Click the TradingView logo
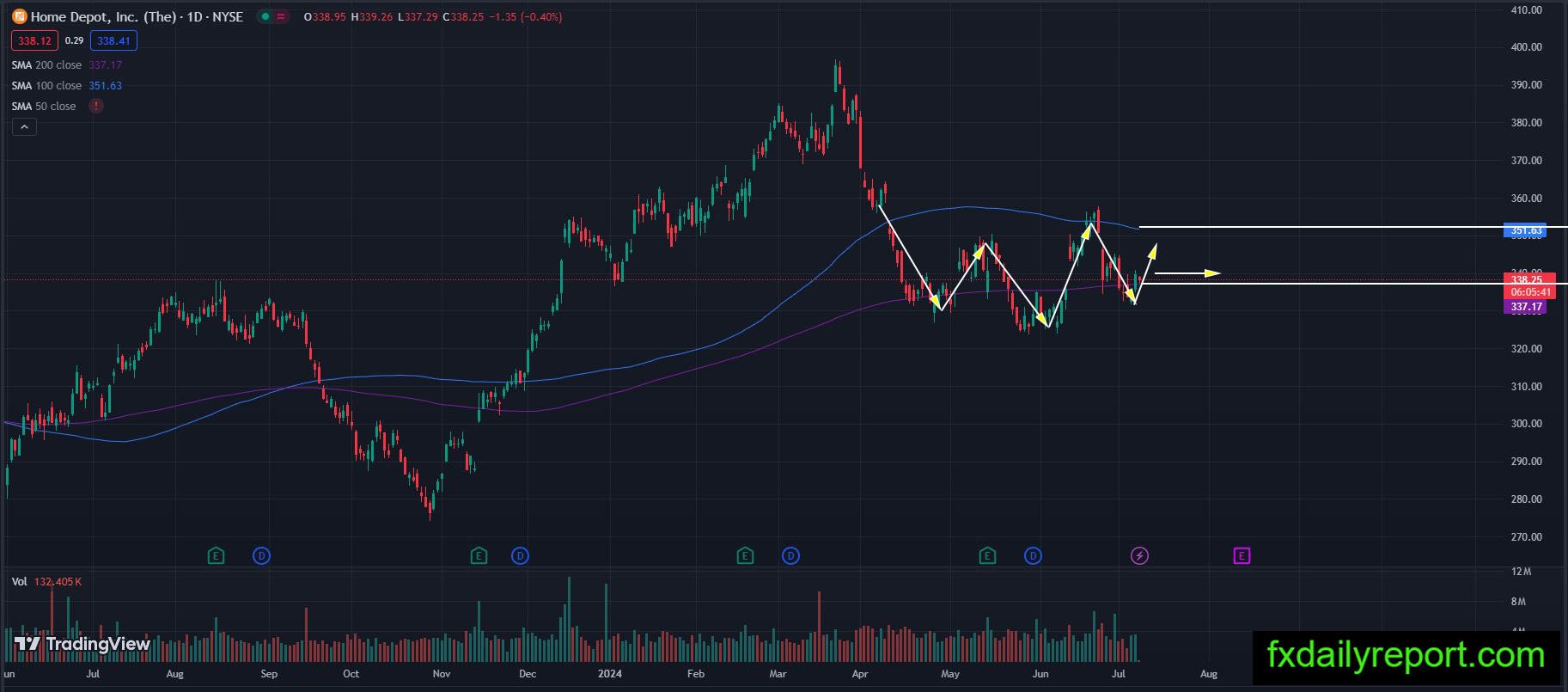Screen dimensions: 1568x692 click(82, 644)
